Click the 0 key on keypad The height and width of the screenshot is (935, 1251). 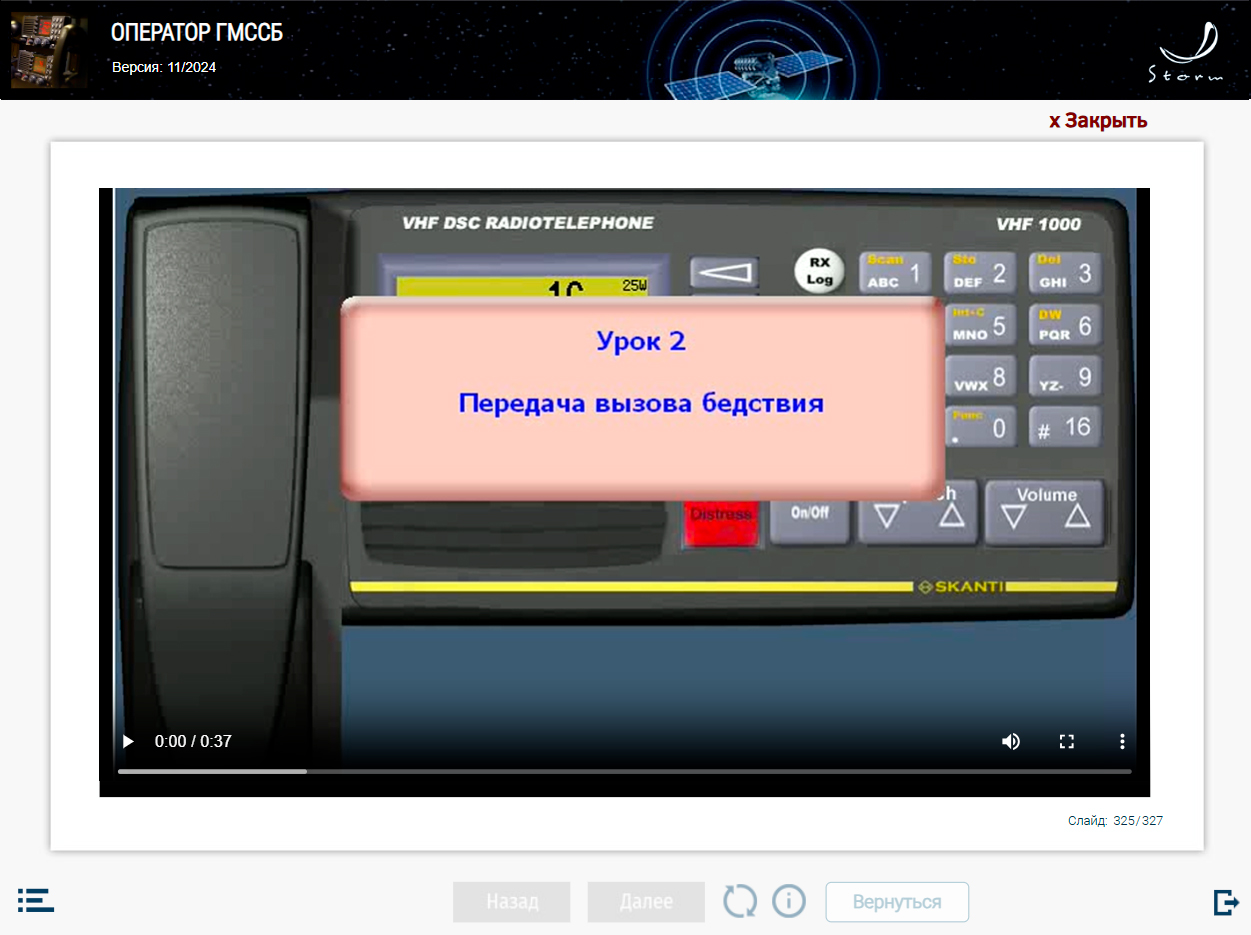coord(981,428)
